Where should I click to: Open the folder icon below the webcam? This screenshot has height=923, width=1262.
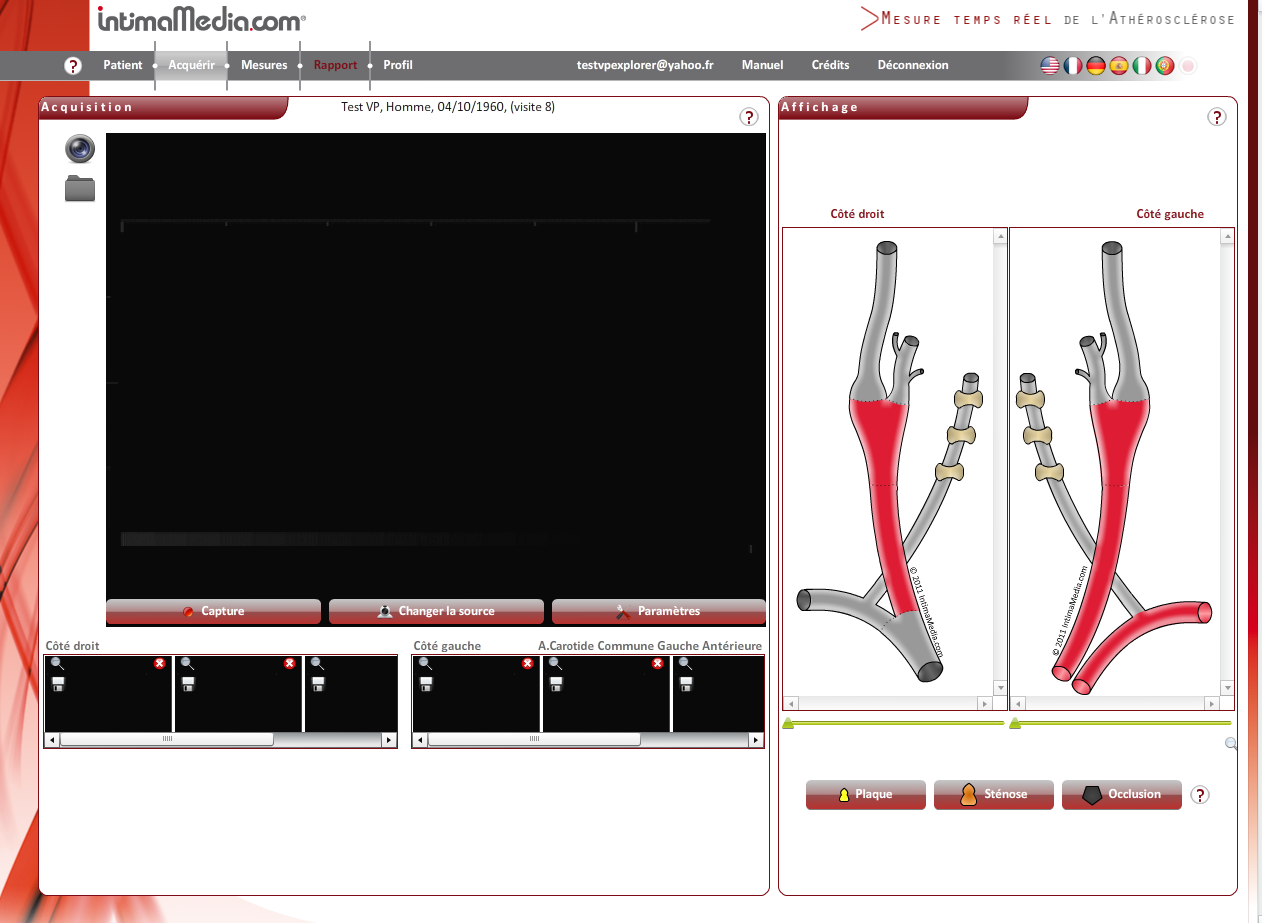80,188
